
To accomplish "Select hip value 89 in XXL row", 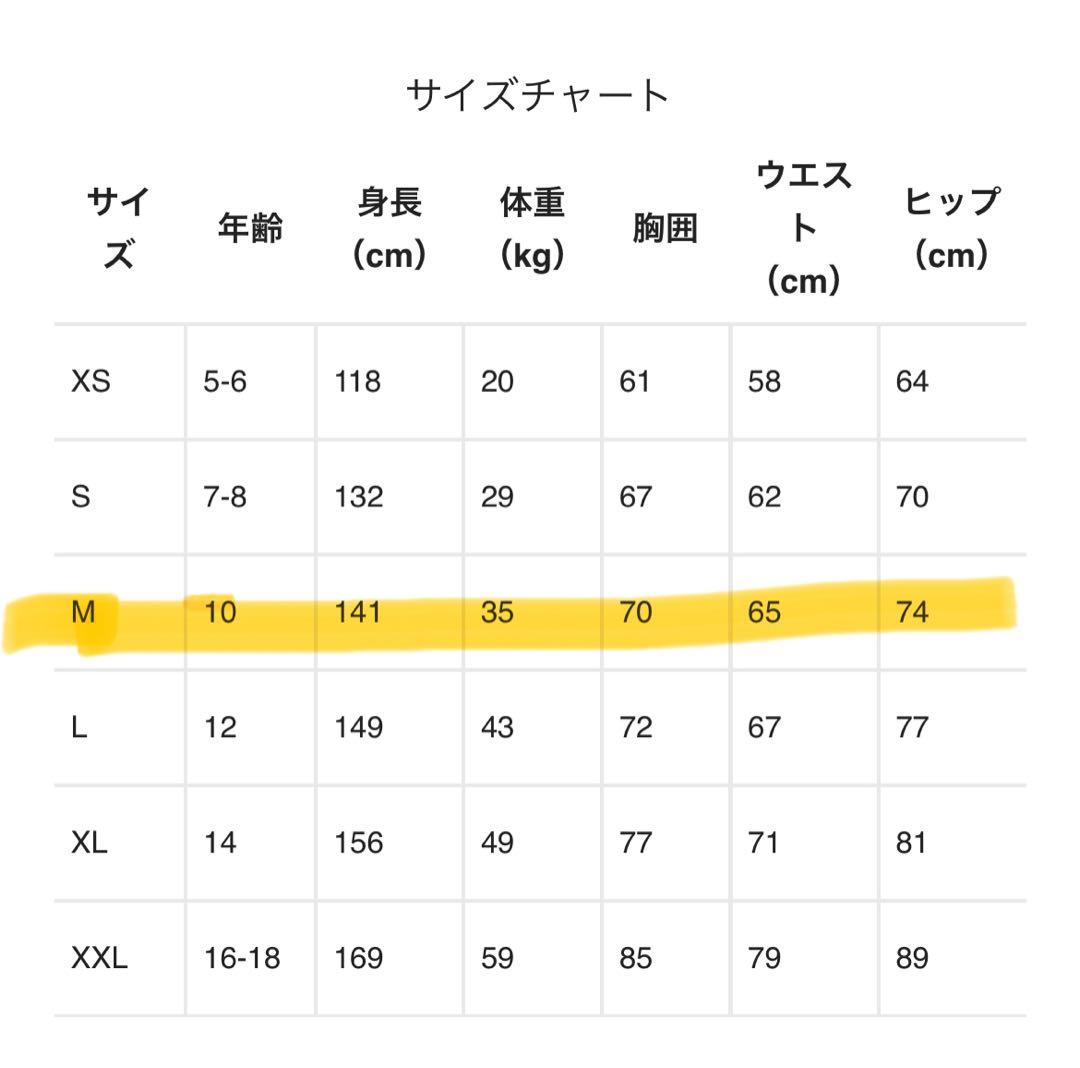I will pos(912,958).
